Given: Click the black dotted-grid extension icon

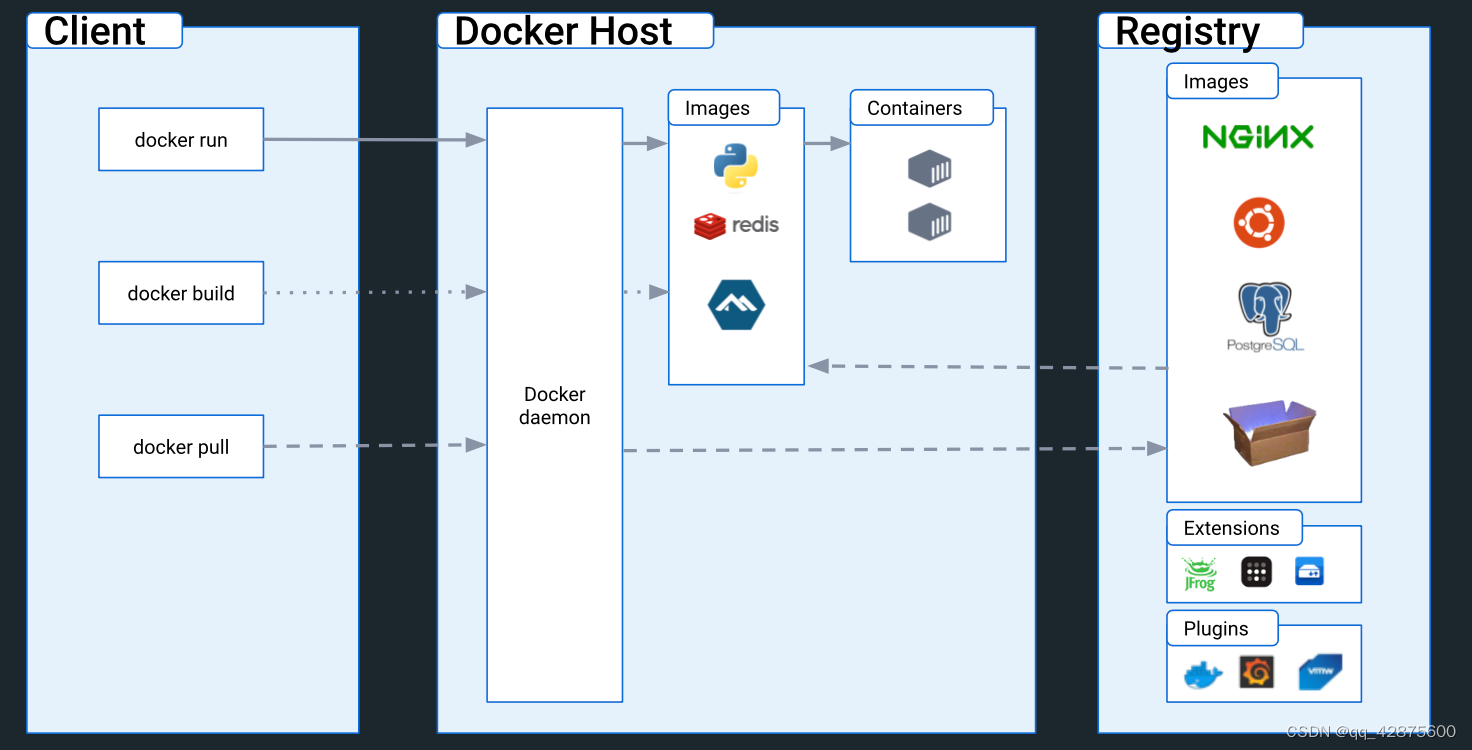Looking at the screenshot, I should pyautogui.click(x=1257, y=572).
